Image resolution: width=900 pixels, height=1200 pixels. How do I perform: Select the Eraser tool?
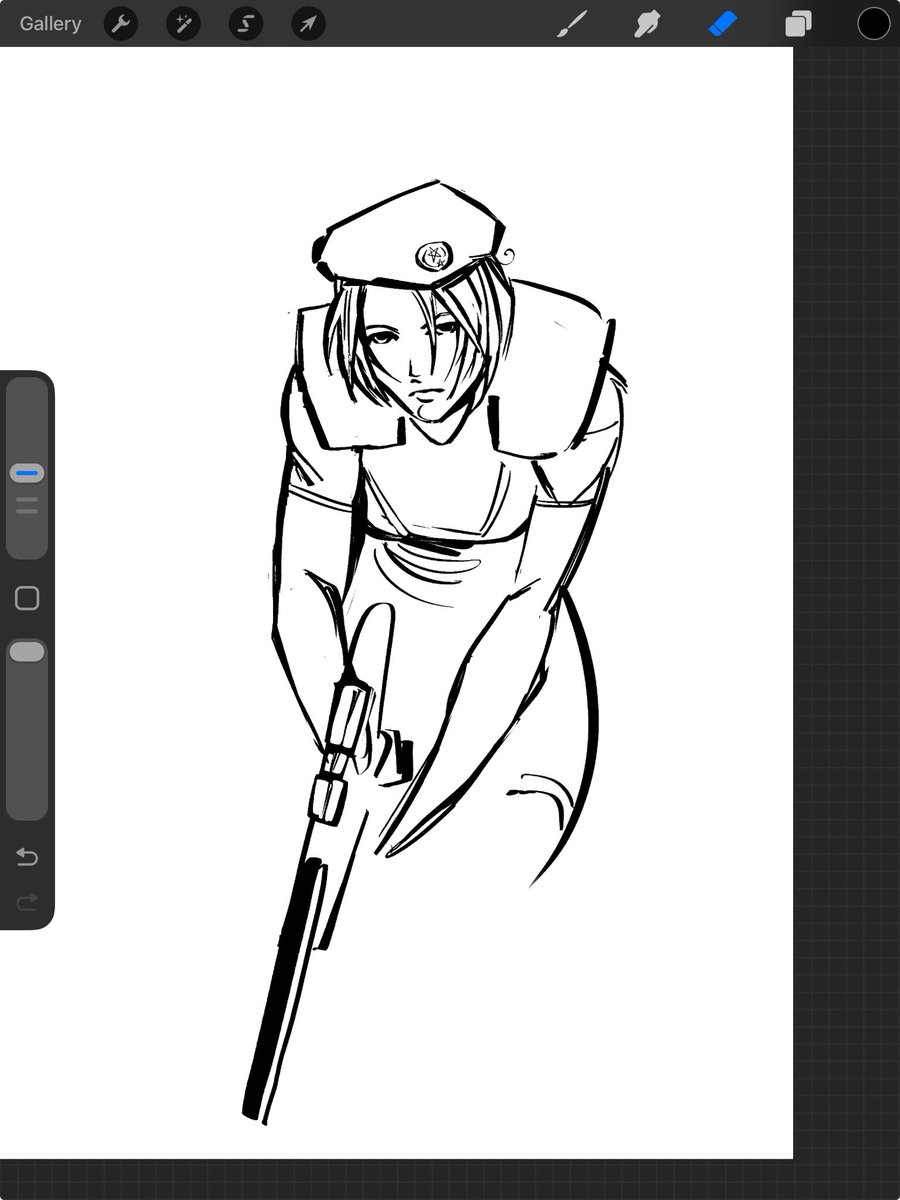(723, 24)
